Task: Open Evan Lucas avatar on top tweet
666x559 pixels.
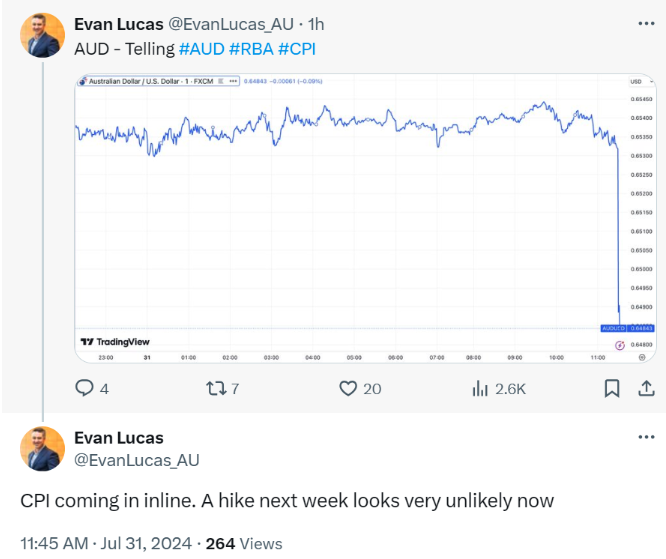Action: click(42, 35)
